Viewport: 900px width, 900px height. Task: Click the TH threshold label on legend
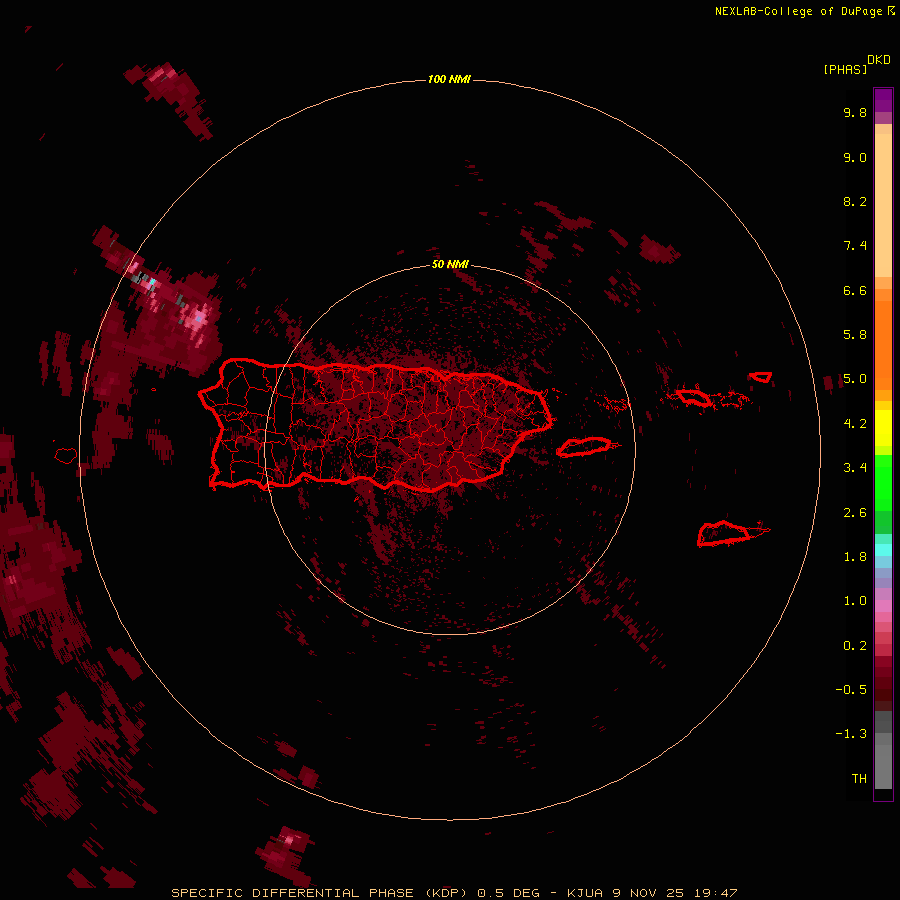(859, 779)
